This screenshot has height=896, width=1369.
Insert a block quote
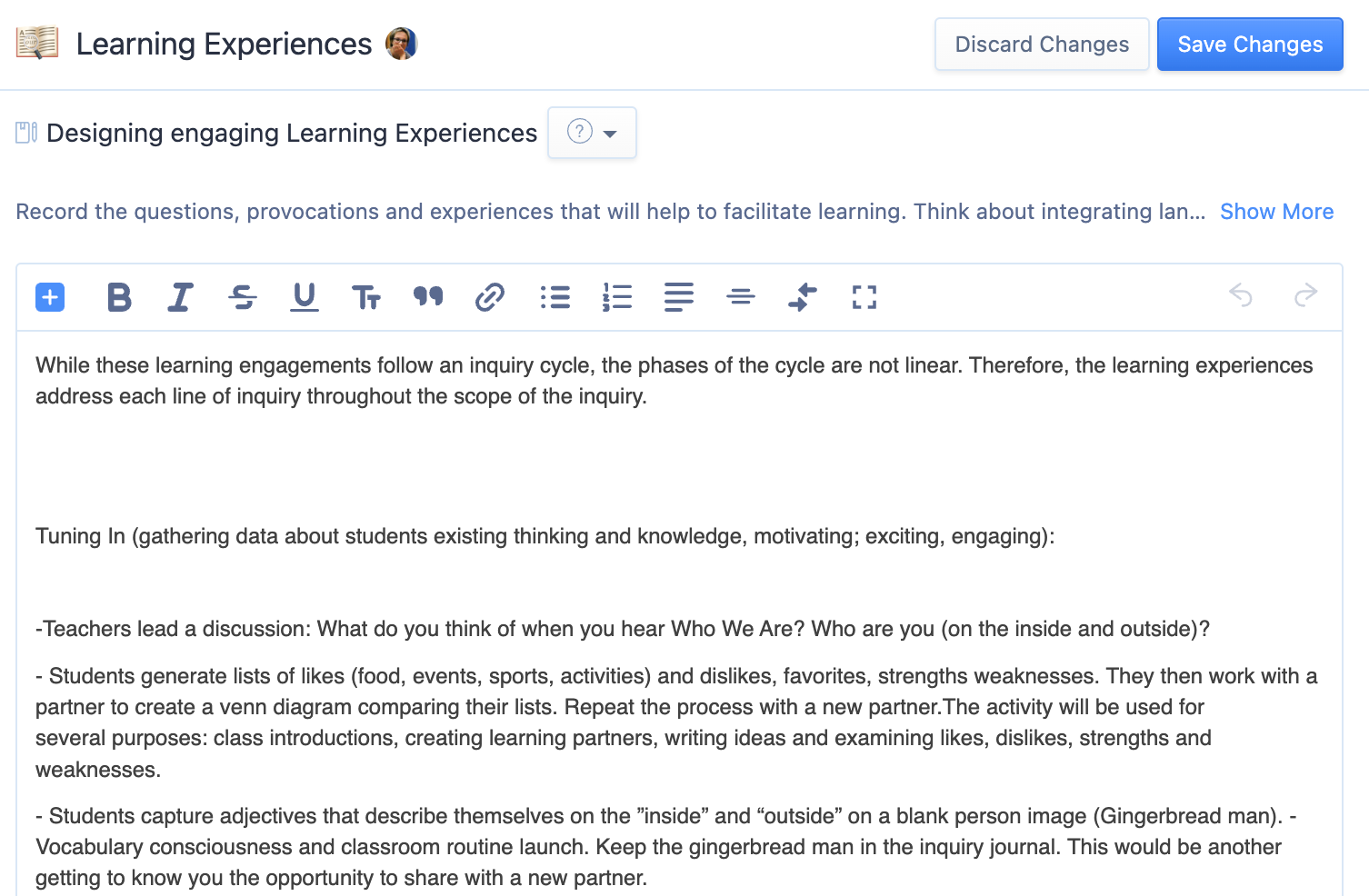click(428, 297)
